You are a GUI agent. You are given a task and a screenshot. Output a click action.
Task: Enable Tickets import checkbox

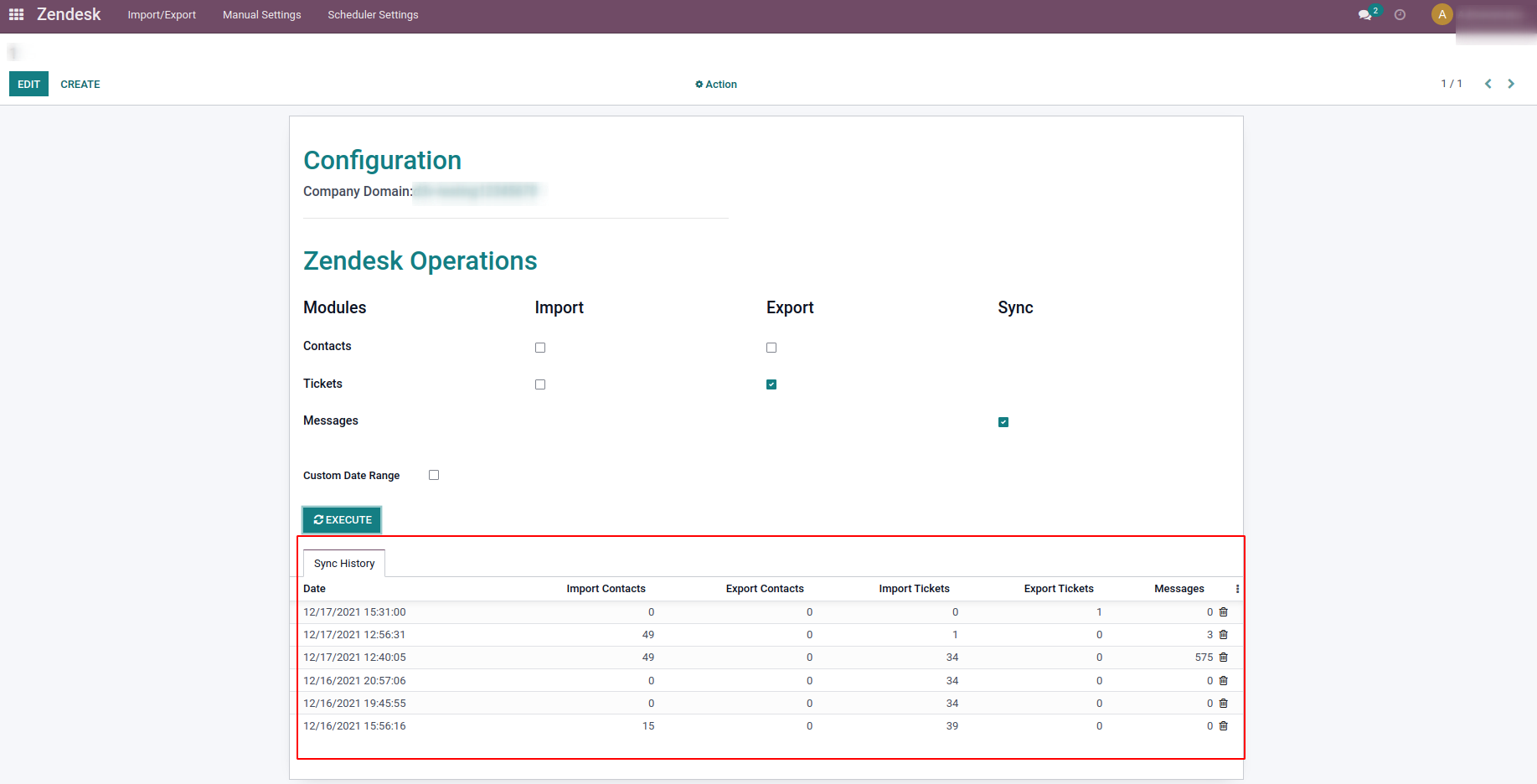point(540,384)
